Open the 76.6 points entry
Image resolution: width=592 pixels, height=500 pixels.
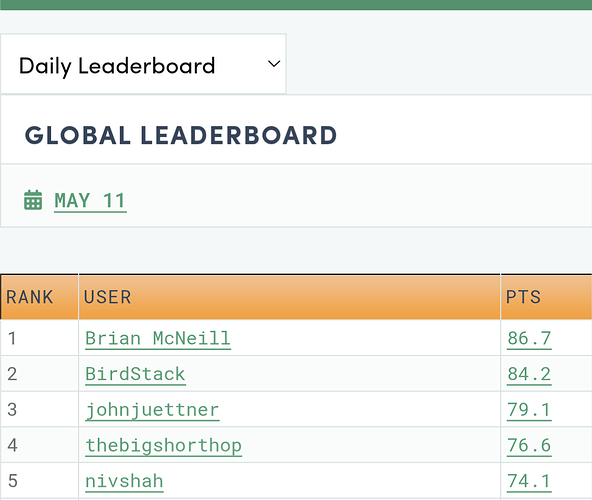(529, 446)
